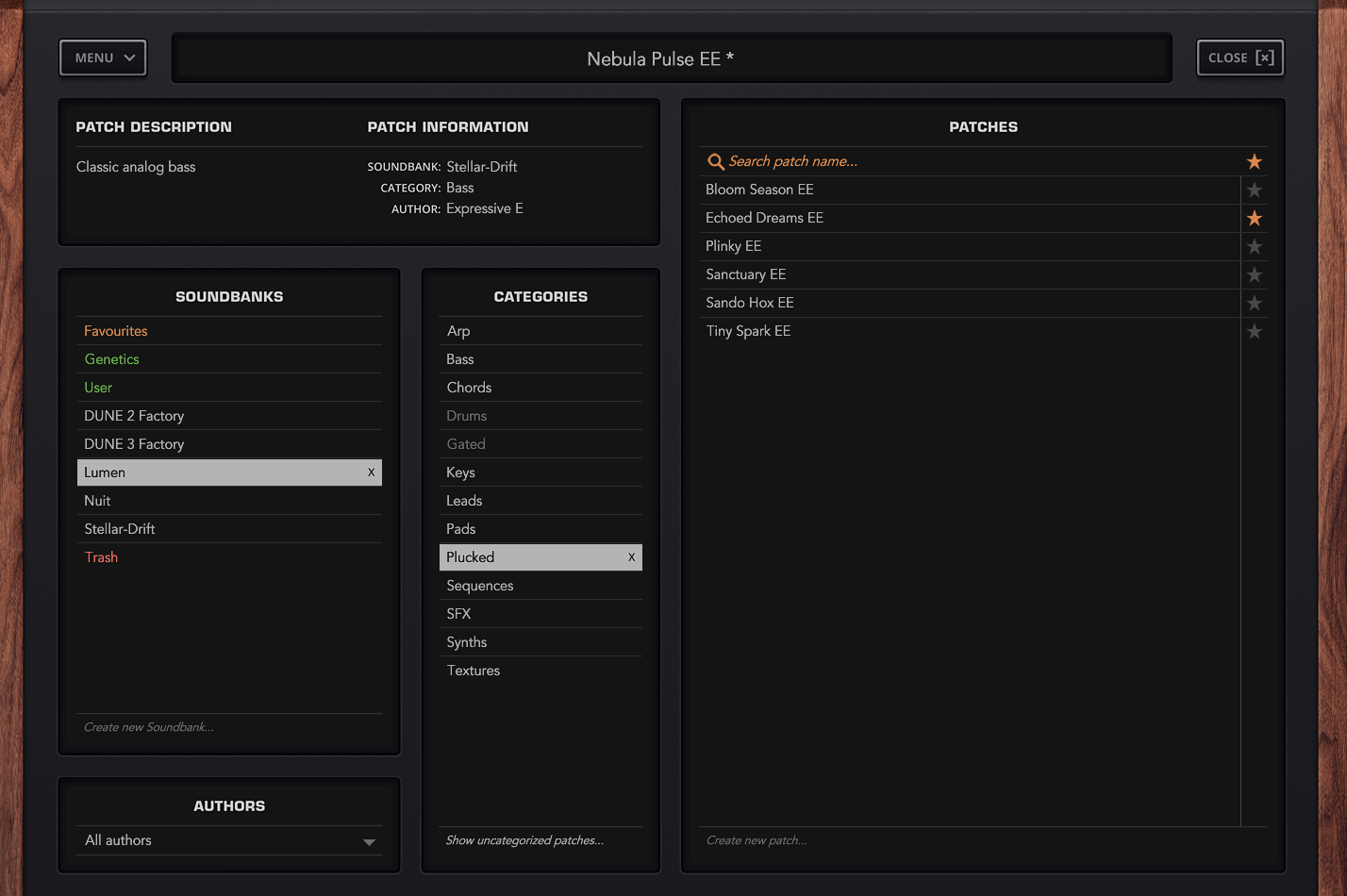Close the patch browser
Image resolution: width=1347 pixels, height=896 pixels.
(x=1239, y=58)
